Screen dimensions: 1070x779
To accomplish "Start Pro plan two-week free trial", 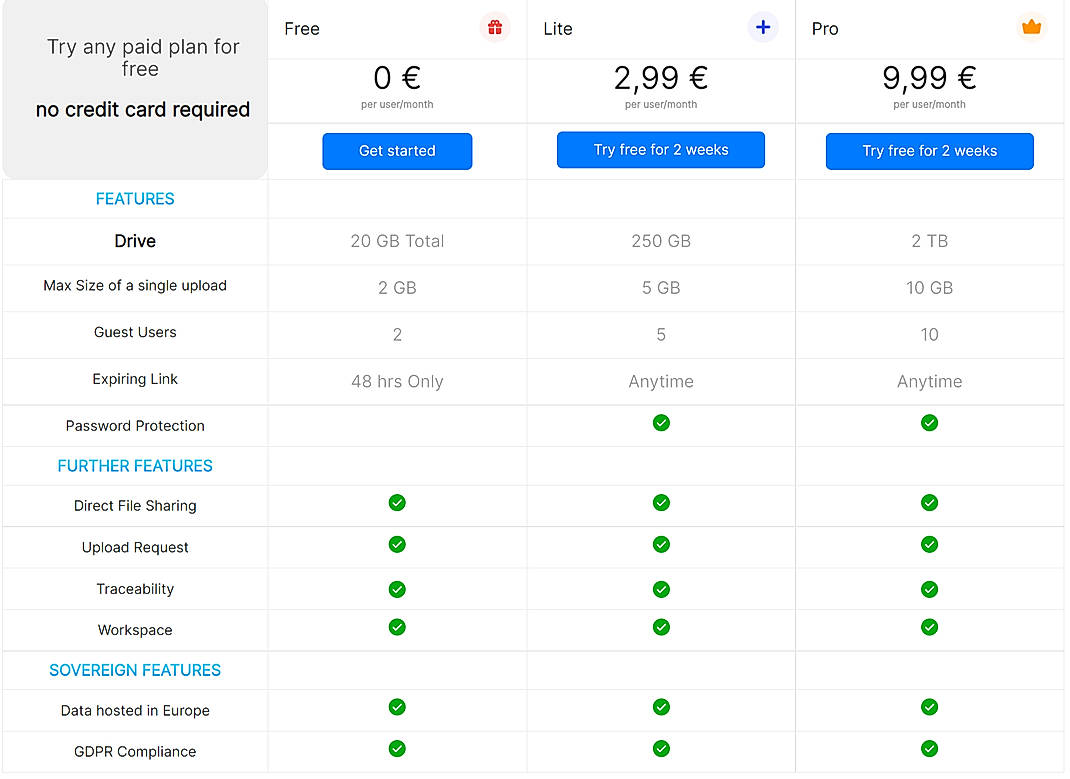I will tap(929, 151).
